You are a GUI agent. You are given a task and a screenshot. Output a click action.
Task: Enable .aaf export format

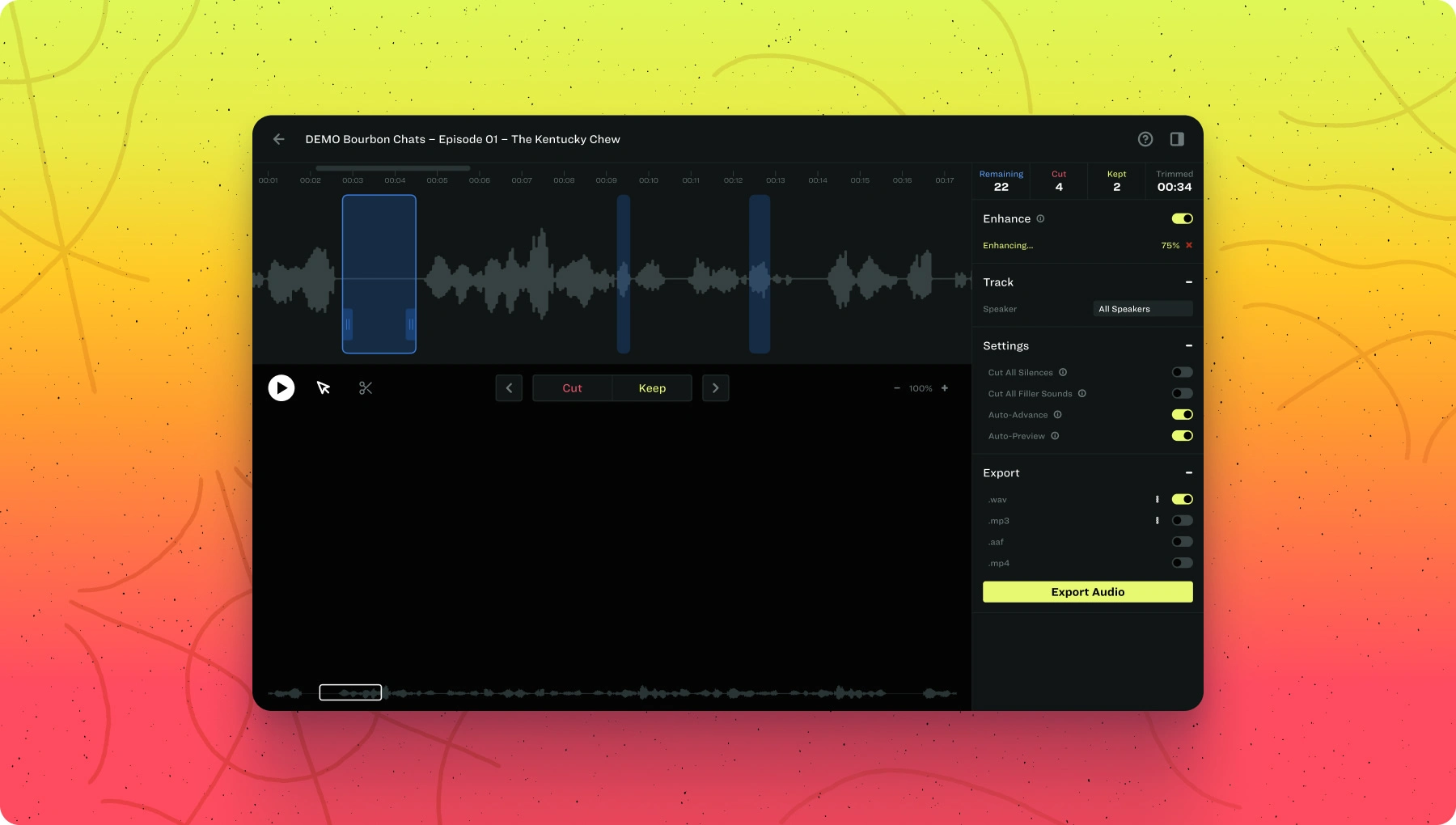pyautogui.click(x=1183, y=541)
